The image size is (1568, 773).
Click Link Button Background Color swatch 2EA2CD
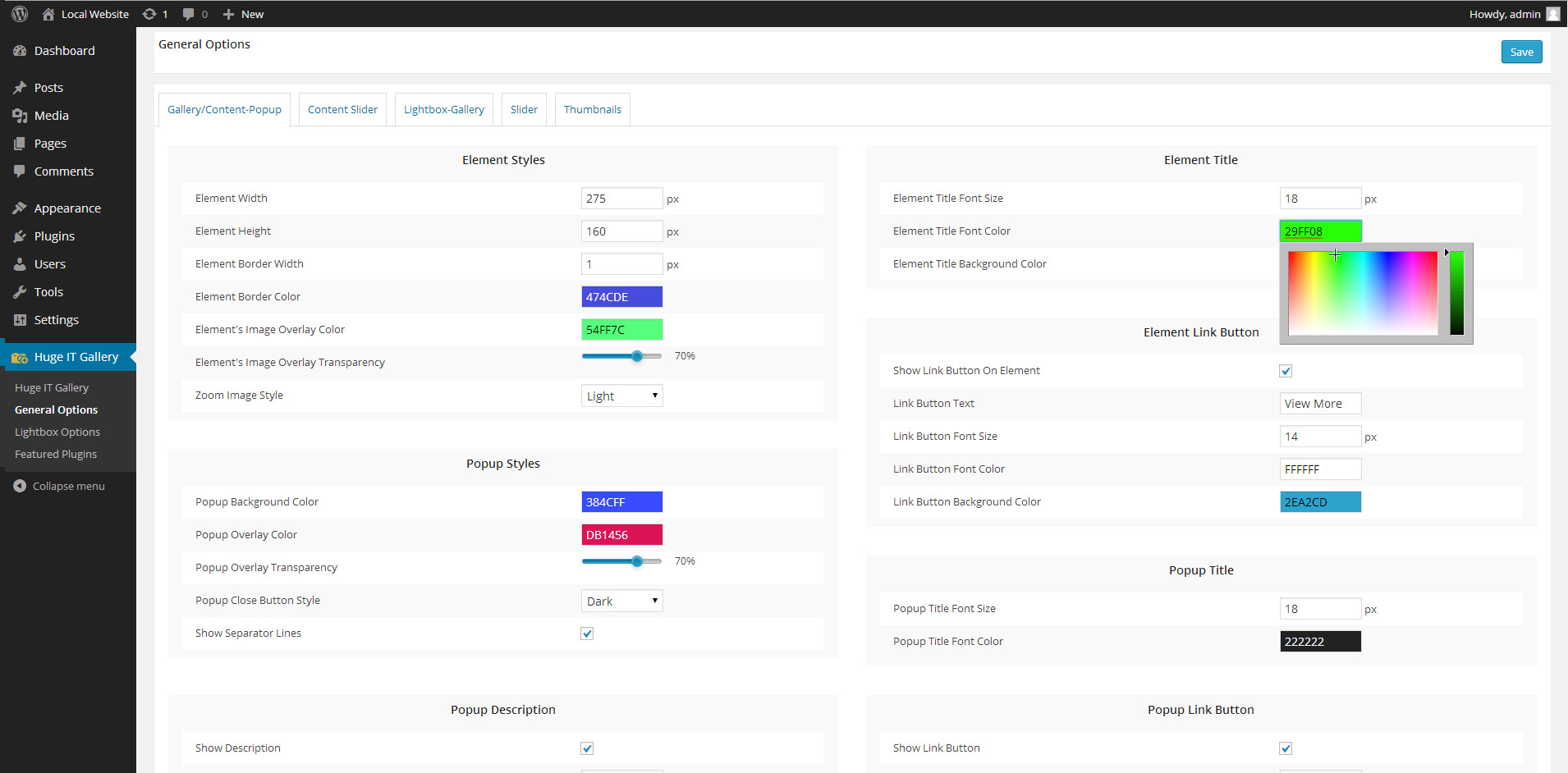[x=1320, y=502]
